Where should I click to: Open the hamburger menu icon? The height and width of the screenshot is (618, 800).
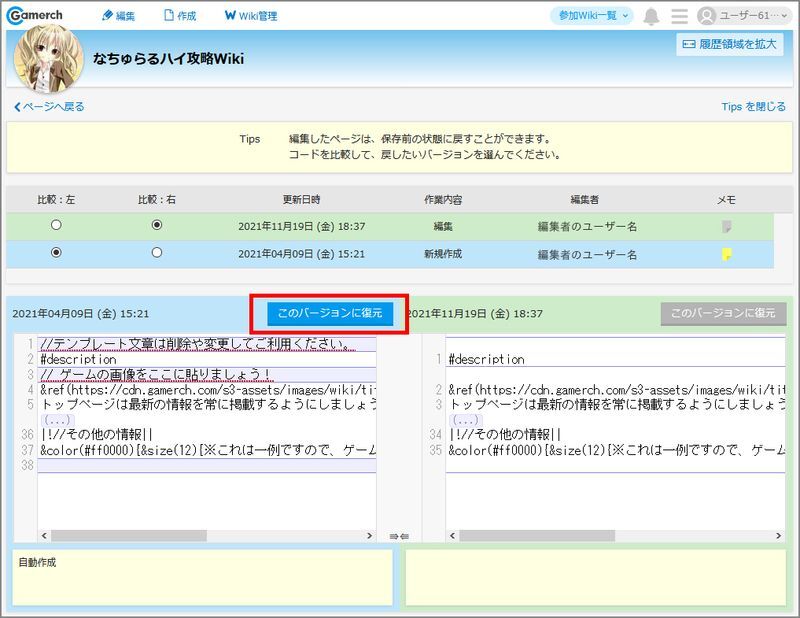point(680,16)
